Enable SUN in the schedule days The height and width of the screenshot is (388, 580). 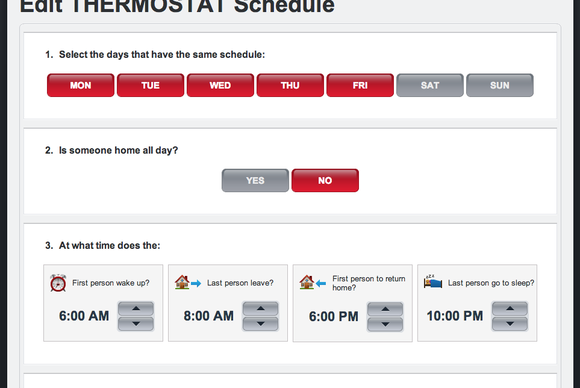[x=500, y=85]
